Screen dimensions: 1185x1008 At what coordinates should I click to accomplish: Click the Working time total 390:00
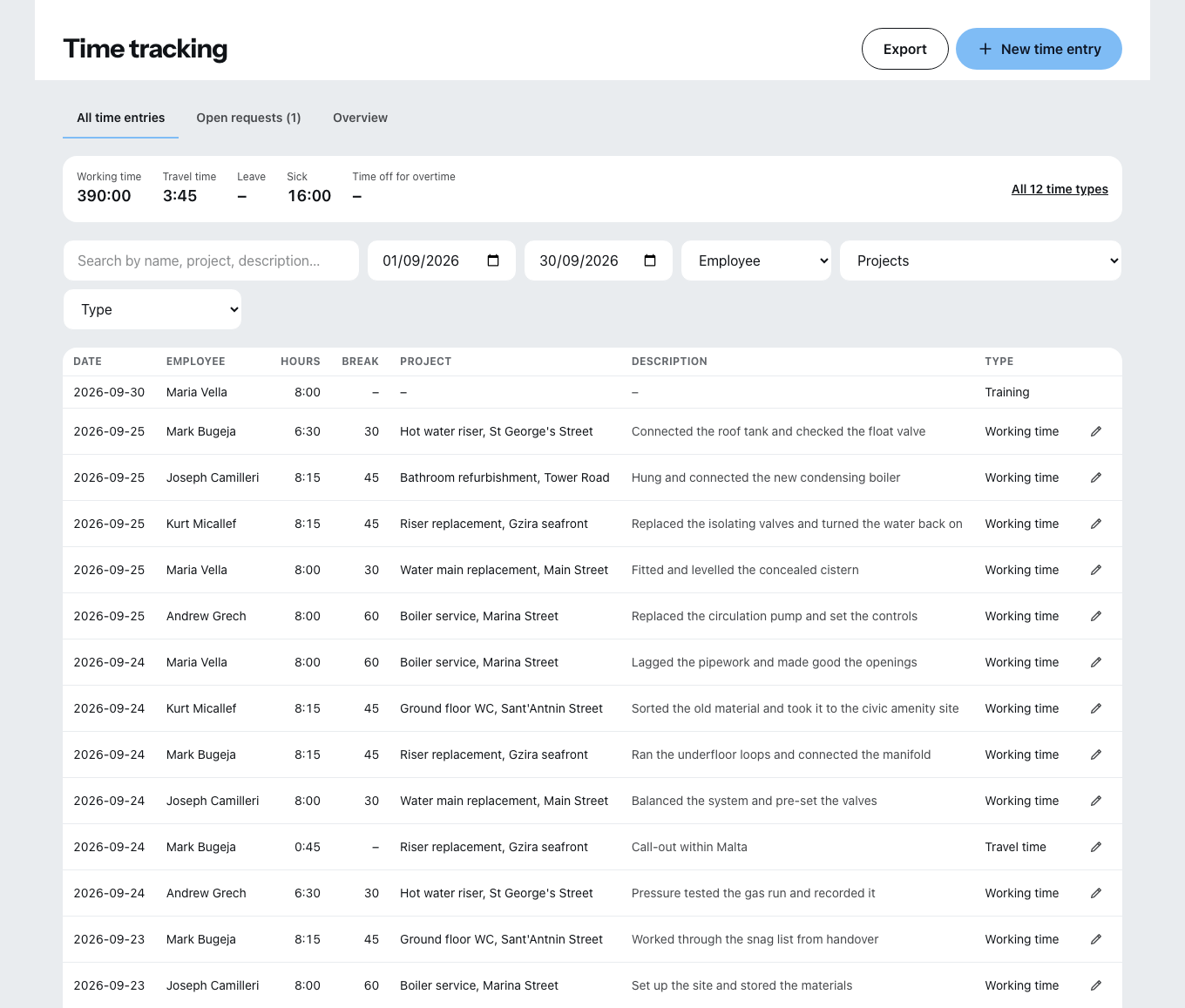tap(104, 196)
